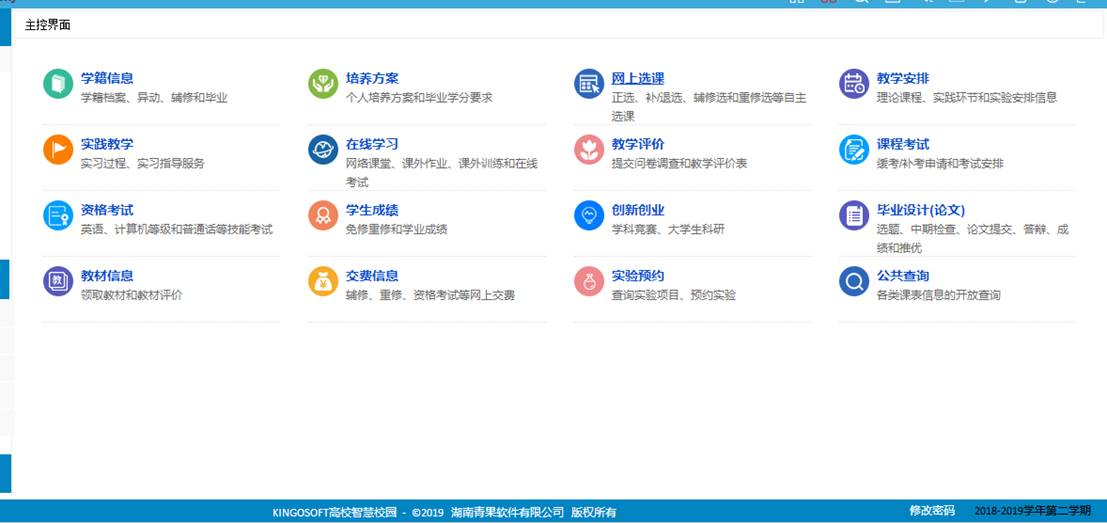Click the green 学籍信息 book icon
Image resolution: width=1107 pixels, height=523 pixels.
[58, 84]
